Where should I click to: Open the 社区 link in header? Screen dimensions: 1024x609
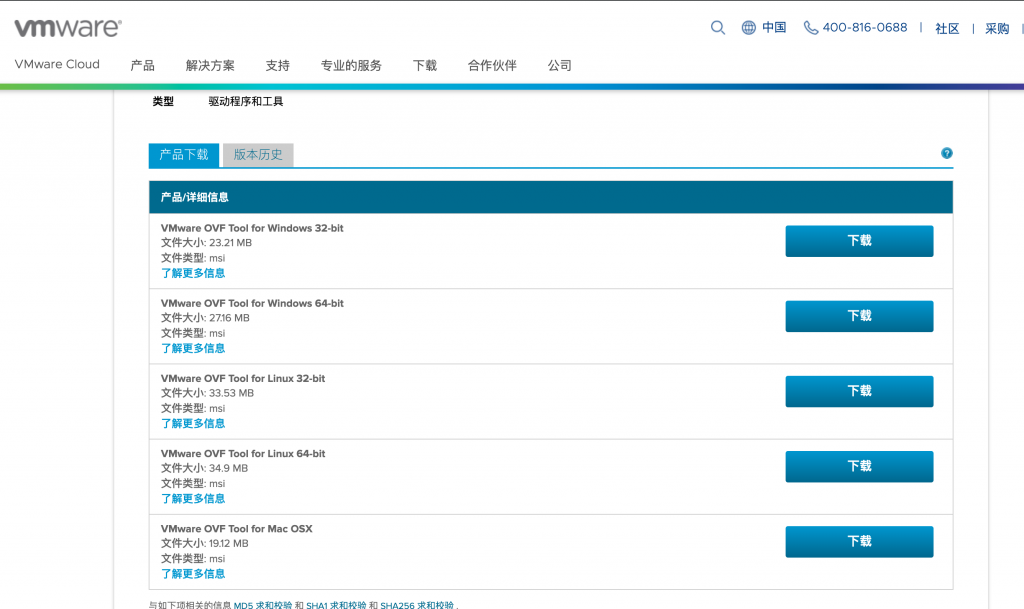[947, 29]
